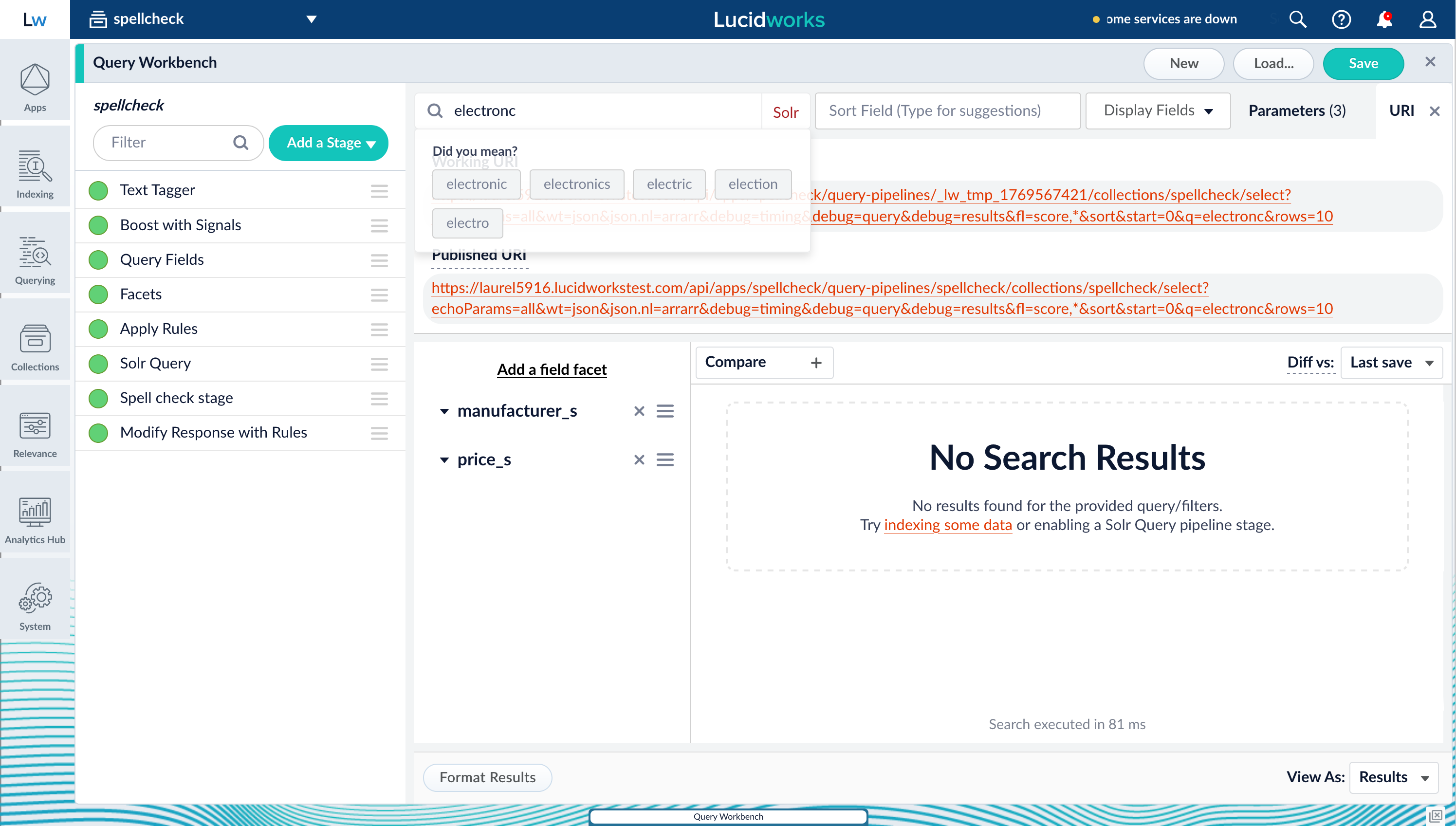The height and width of the screenshot is (826, 1456).
Task: Click the global search magnifier icon
Action: point(1298,18)
